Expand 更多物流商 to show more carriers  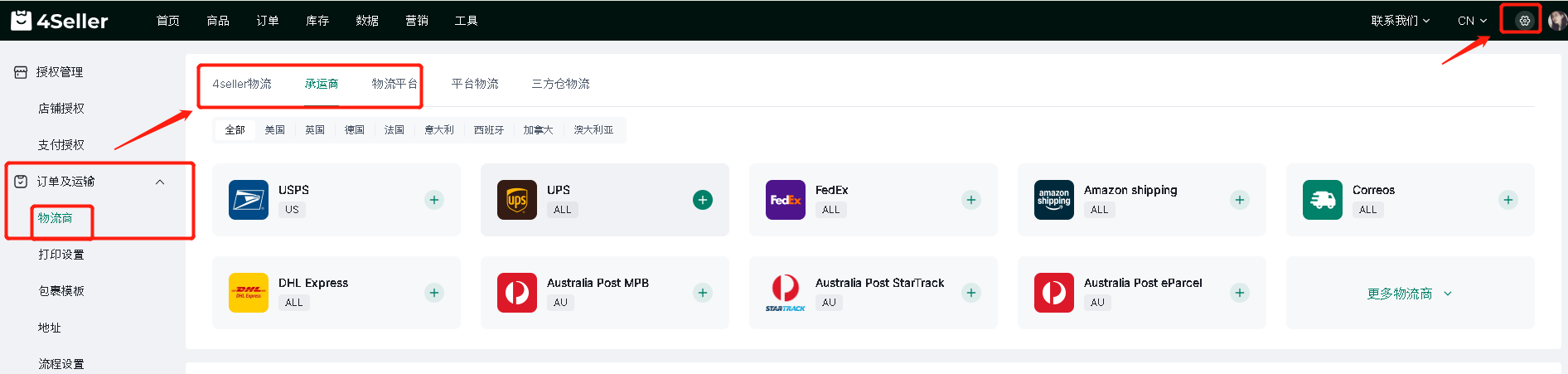coord(1409,294)
